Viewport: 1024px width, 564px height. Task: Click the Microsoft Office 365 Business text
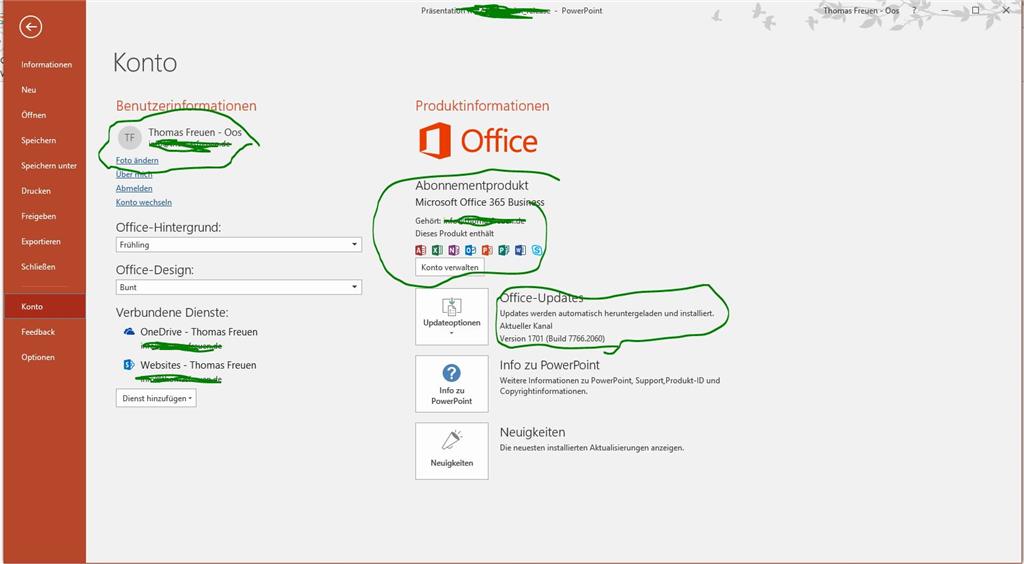click(x=480, y=202)
